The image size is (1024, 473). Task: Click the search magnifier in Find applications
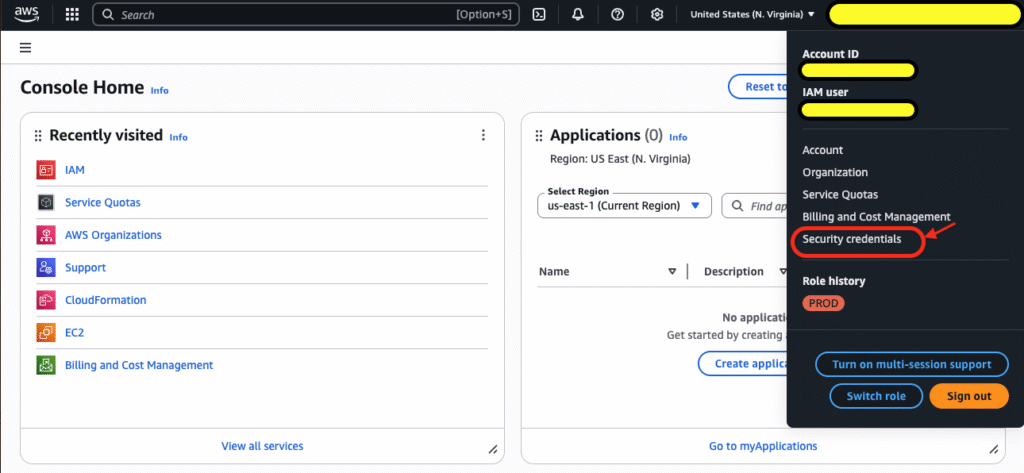click(737, 206)
